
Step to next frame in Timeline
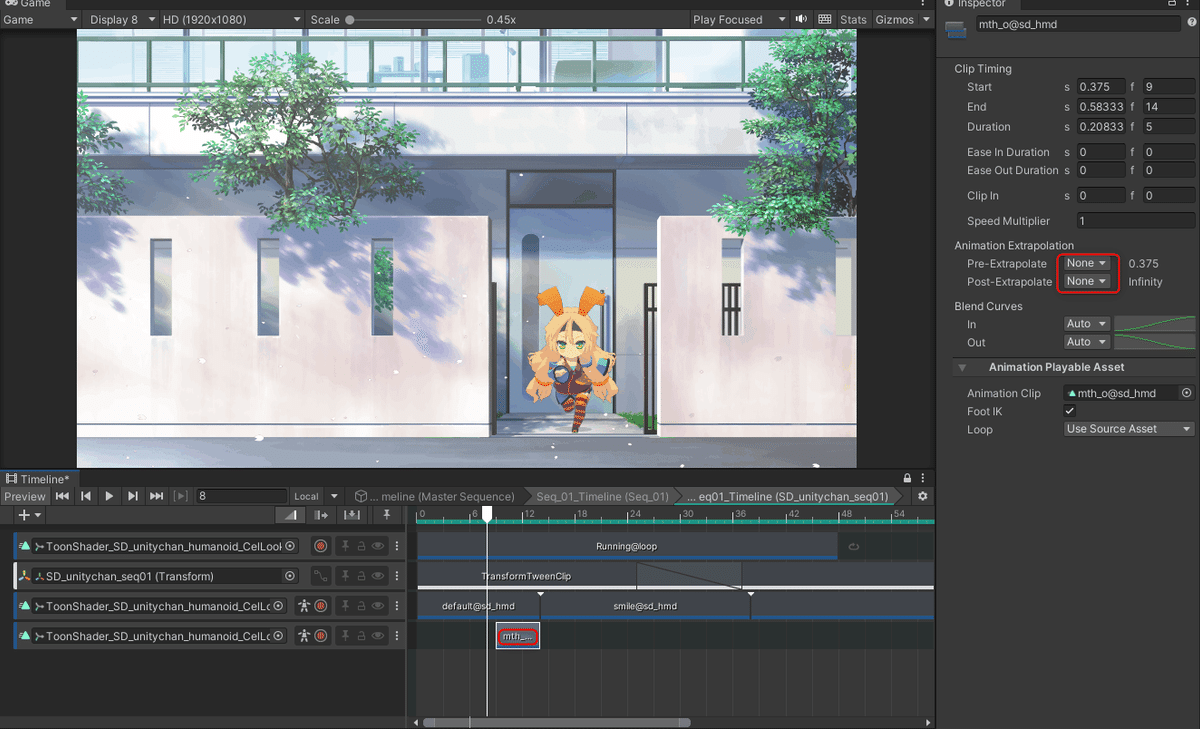tap(133, 496)
